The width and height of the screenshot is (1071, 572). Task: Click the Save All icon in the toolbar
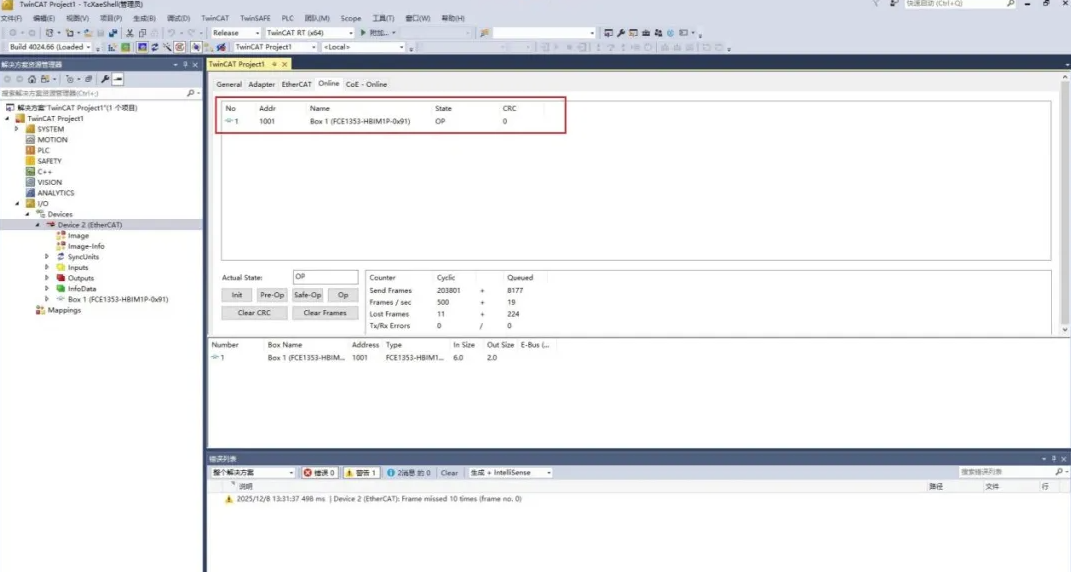coord(113,33)
